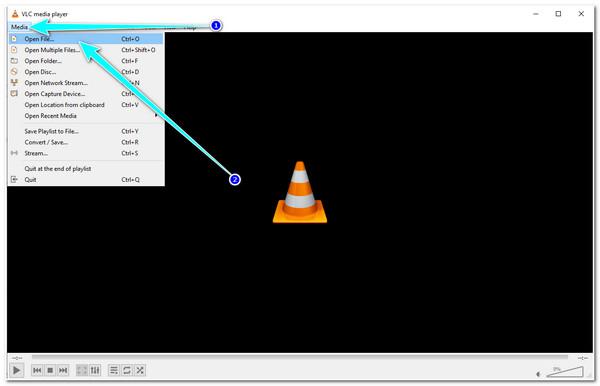Show extended settings equalizer icon
Image resolution: width=600 pixels, height=386 pixels.
[95, 370]
